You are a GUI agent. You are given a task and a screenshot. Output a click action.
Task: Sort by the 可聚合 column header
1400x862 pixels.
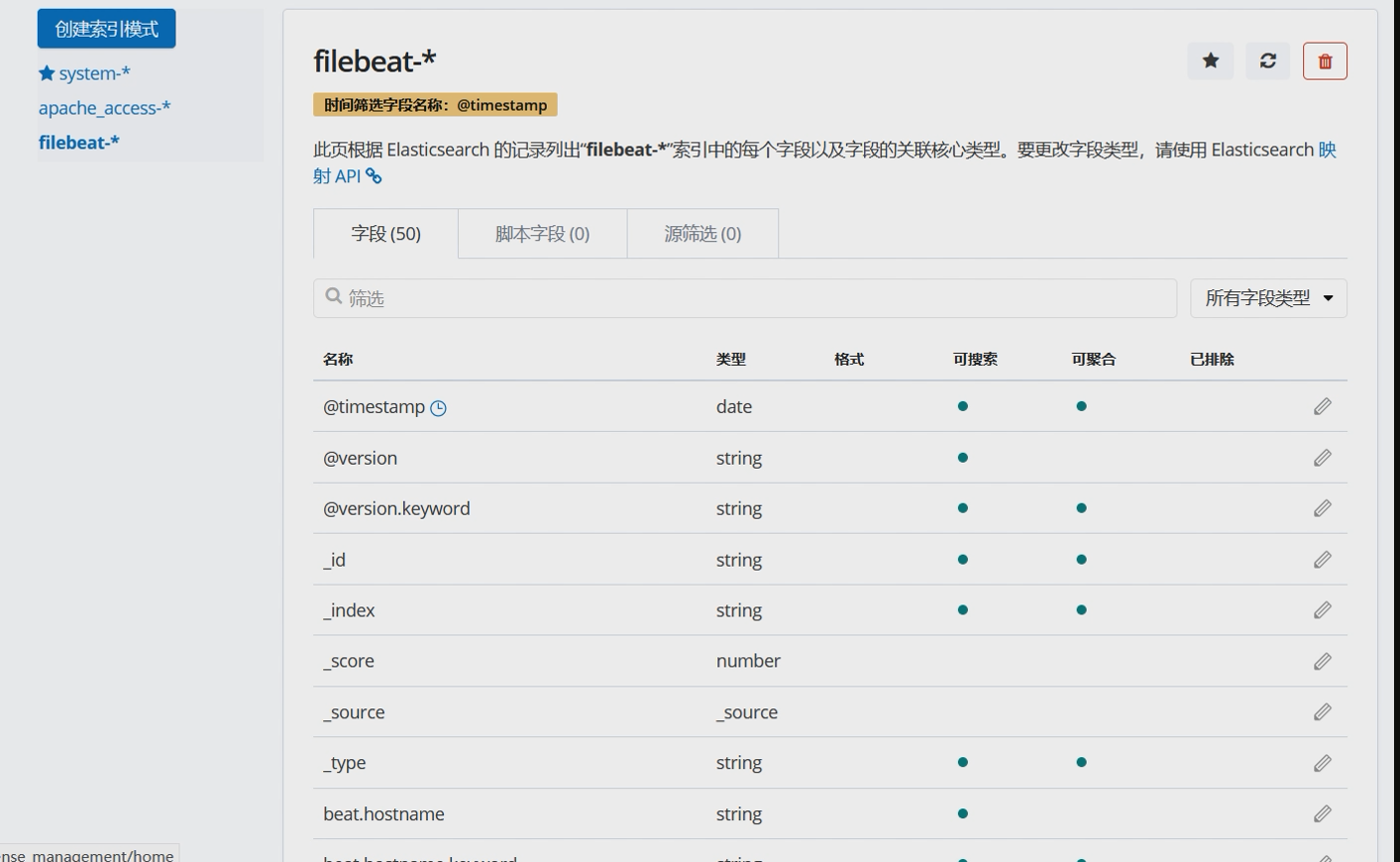[1094, 360]
